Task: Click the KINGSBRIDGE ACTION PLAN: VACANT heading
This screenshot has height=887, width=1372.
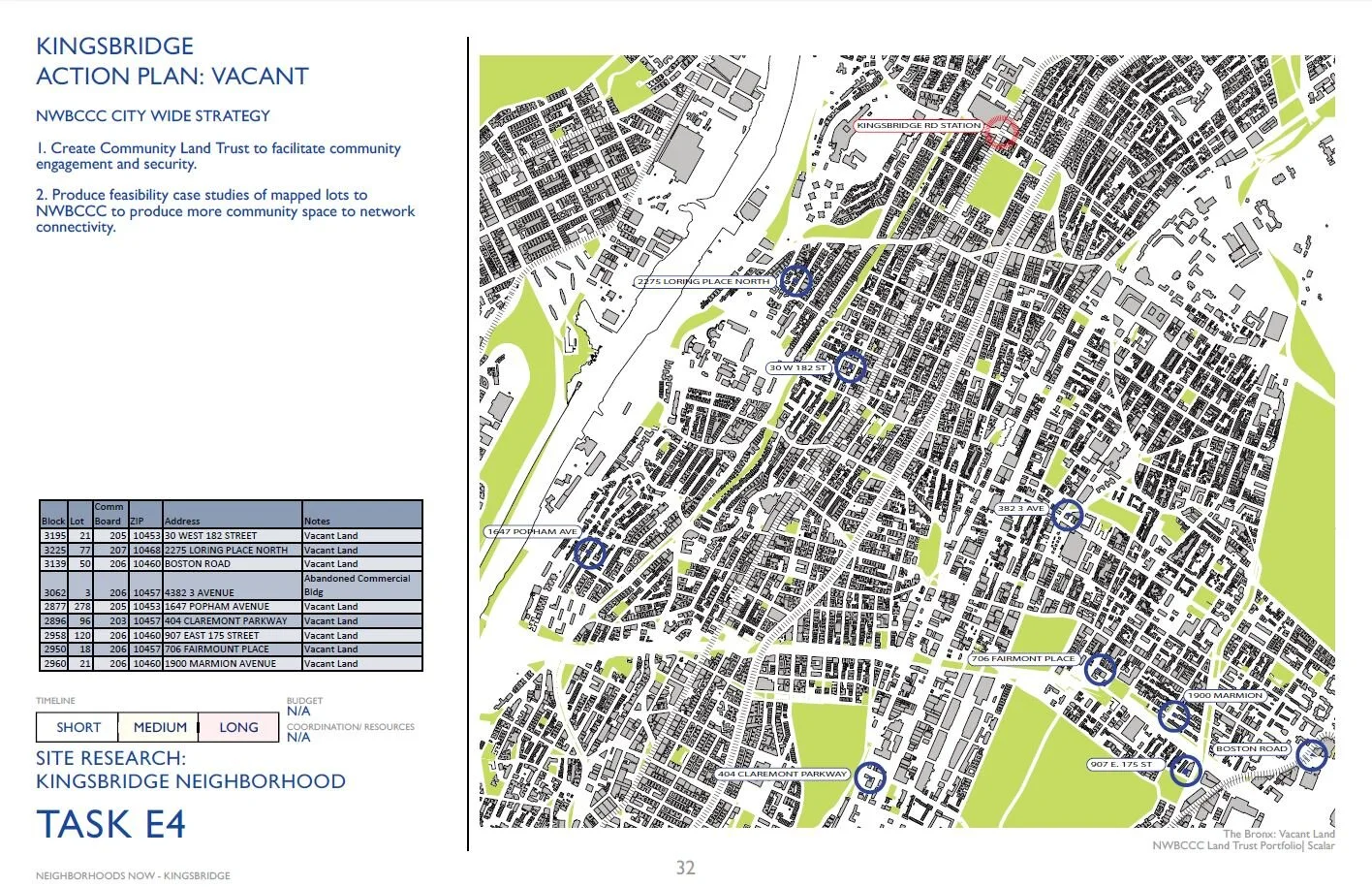Action: [171, 61]
